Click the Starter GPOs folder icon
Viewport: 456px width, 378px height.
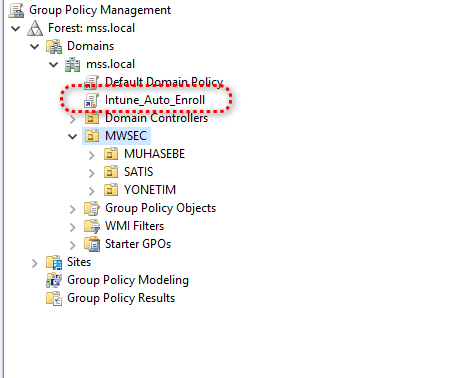pyautogui.click(x=92, y=244)
